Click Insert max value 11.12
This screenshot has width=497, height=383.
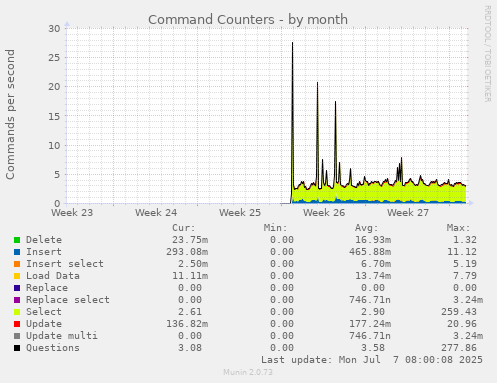coord(462,252)
